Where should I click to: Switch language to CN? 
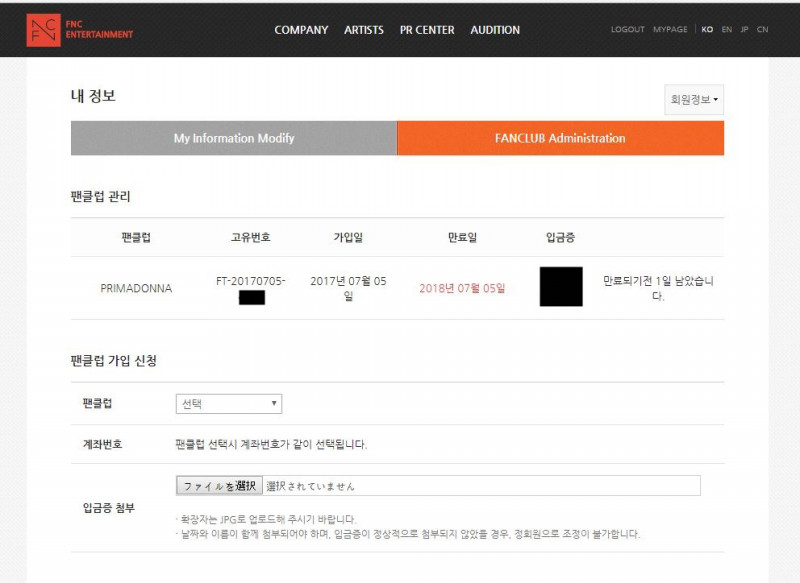762,30
